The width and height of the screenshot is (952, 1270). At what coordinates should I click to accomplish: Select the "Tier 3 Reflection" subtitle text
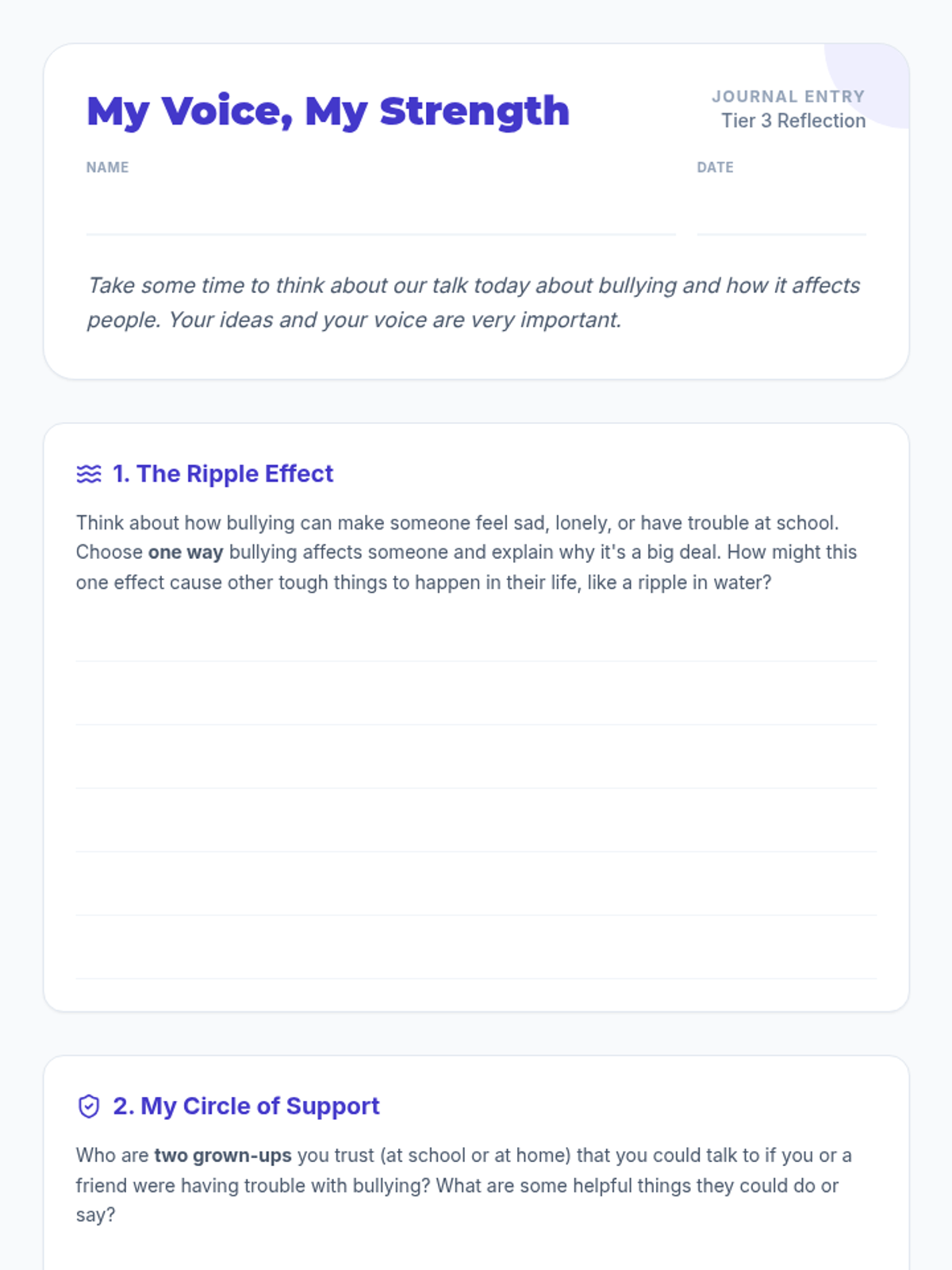(793, 121)
